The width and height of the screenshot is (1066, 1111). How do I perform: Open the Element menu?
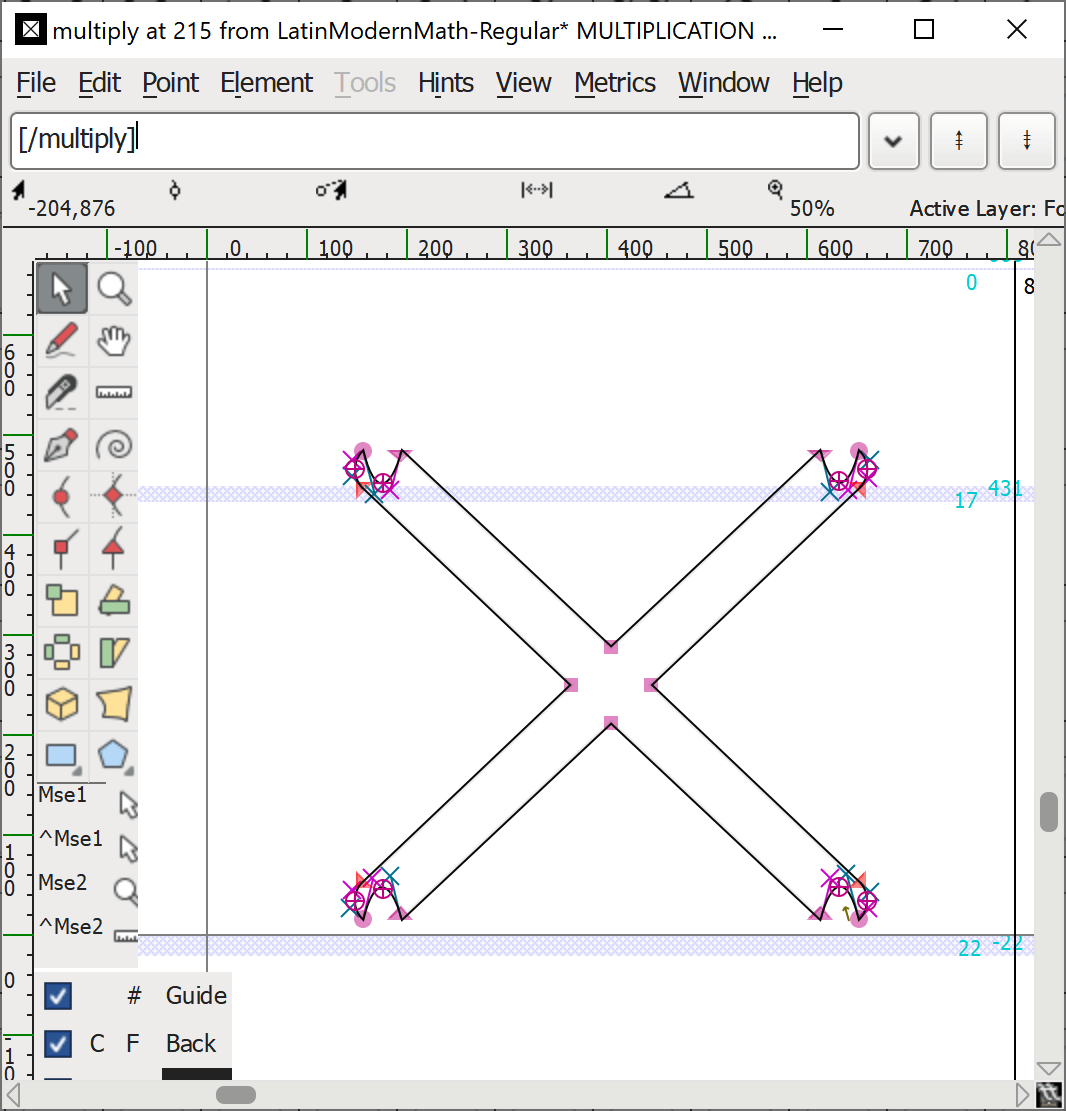[266, 83]
